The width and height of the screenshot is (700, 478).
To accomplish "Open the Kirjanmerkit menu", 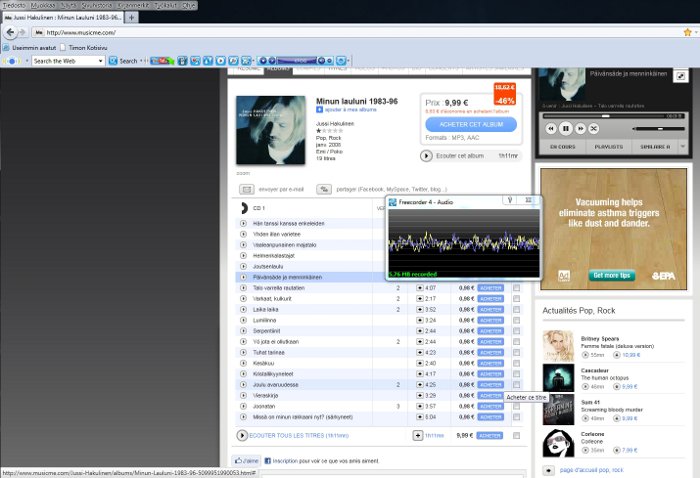I will click(133, 5).
